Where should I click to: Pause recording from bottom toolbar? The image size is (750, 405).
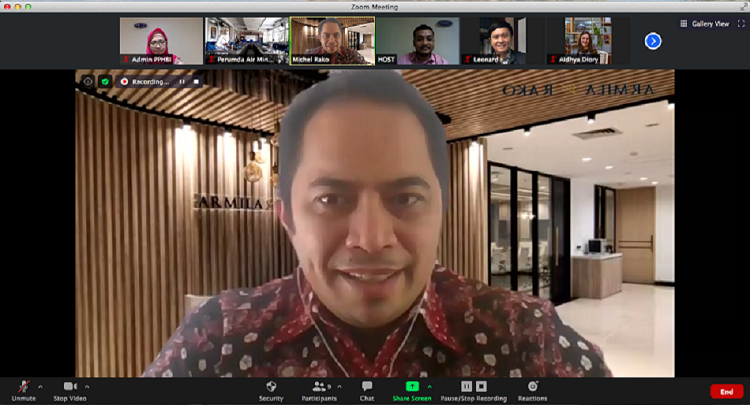coord(466,386)
